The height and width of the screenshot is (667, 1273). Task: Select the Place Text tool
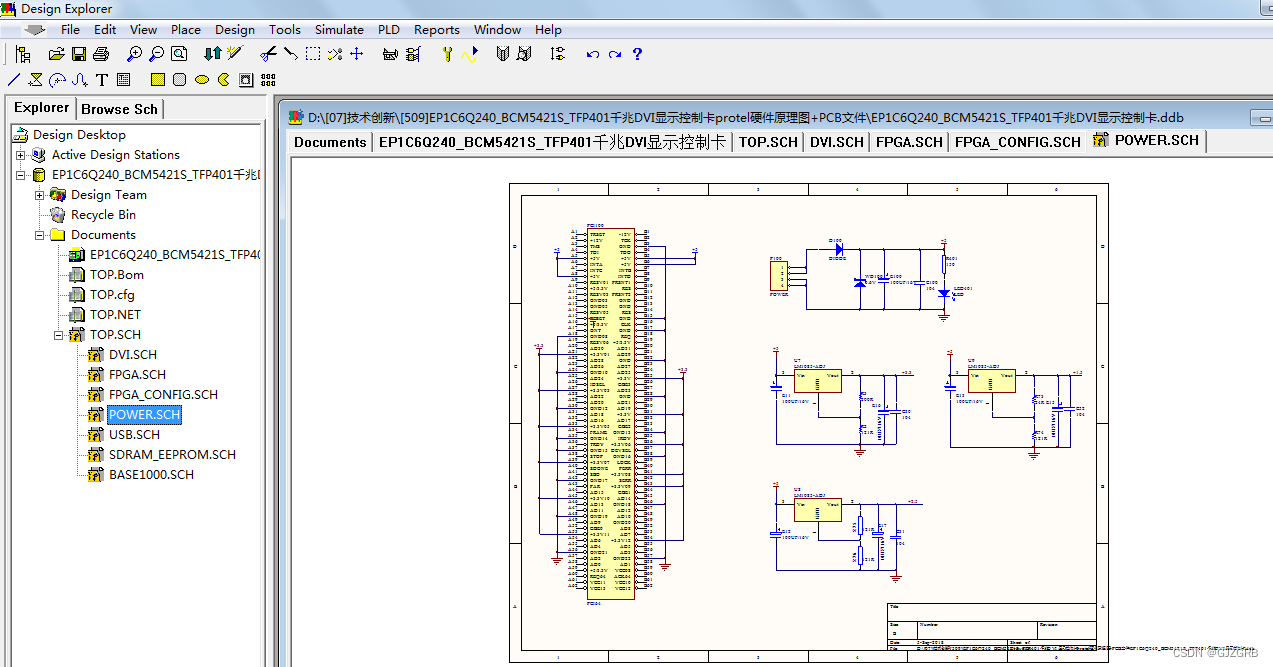click(102, 79)
